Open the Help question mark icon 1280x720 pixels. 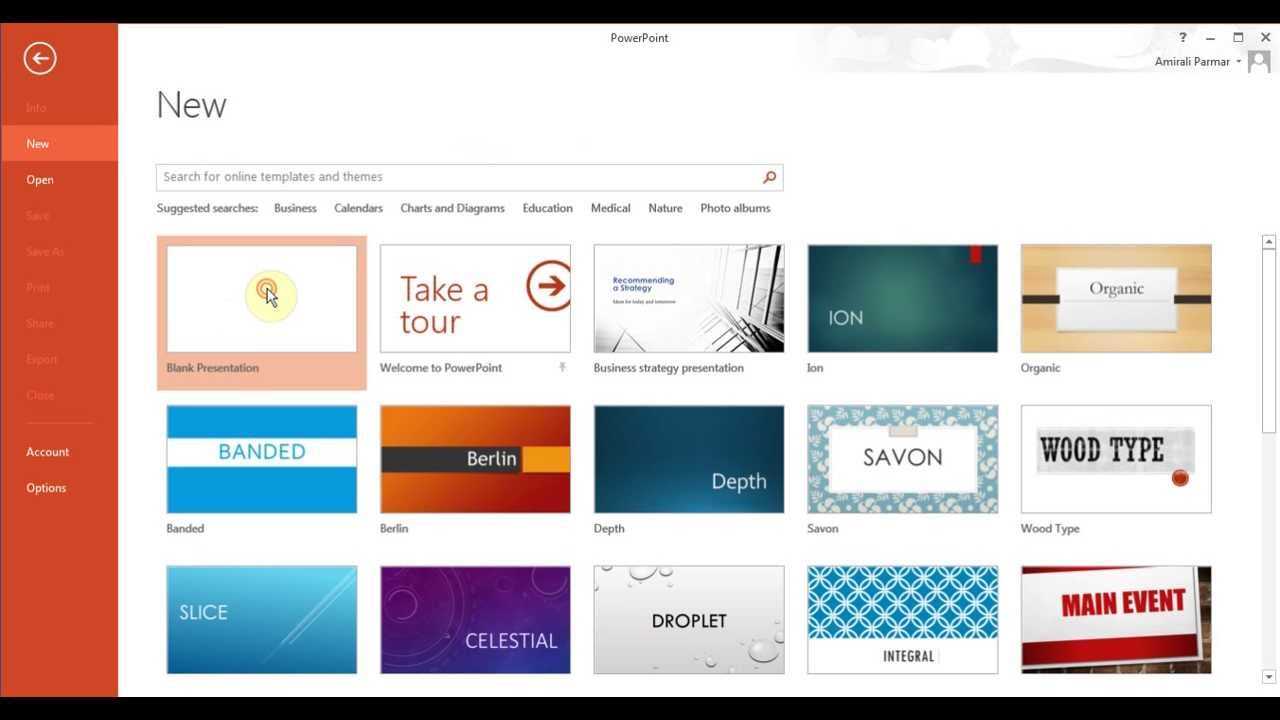click(1182, 38)
